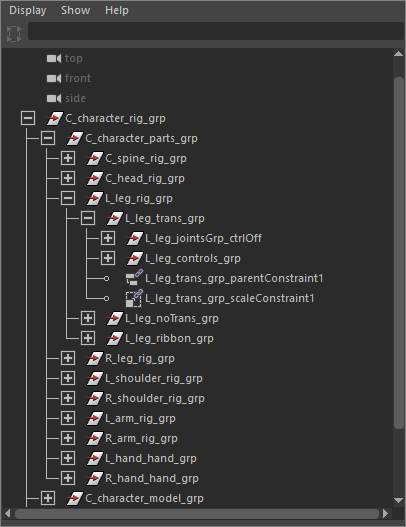Expand the L_leg_ribbon_grp node
The image size is (406, 527).
pos(88,338)
